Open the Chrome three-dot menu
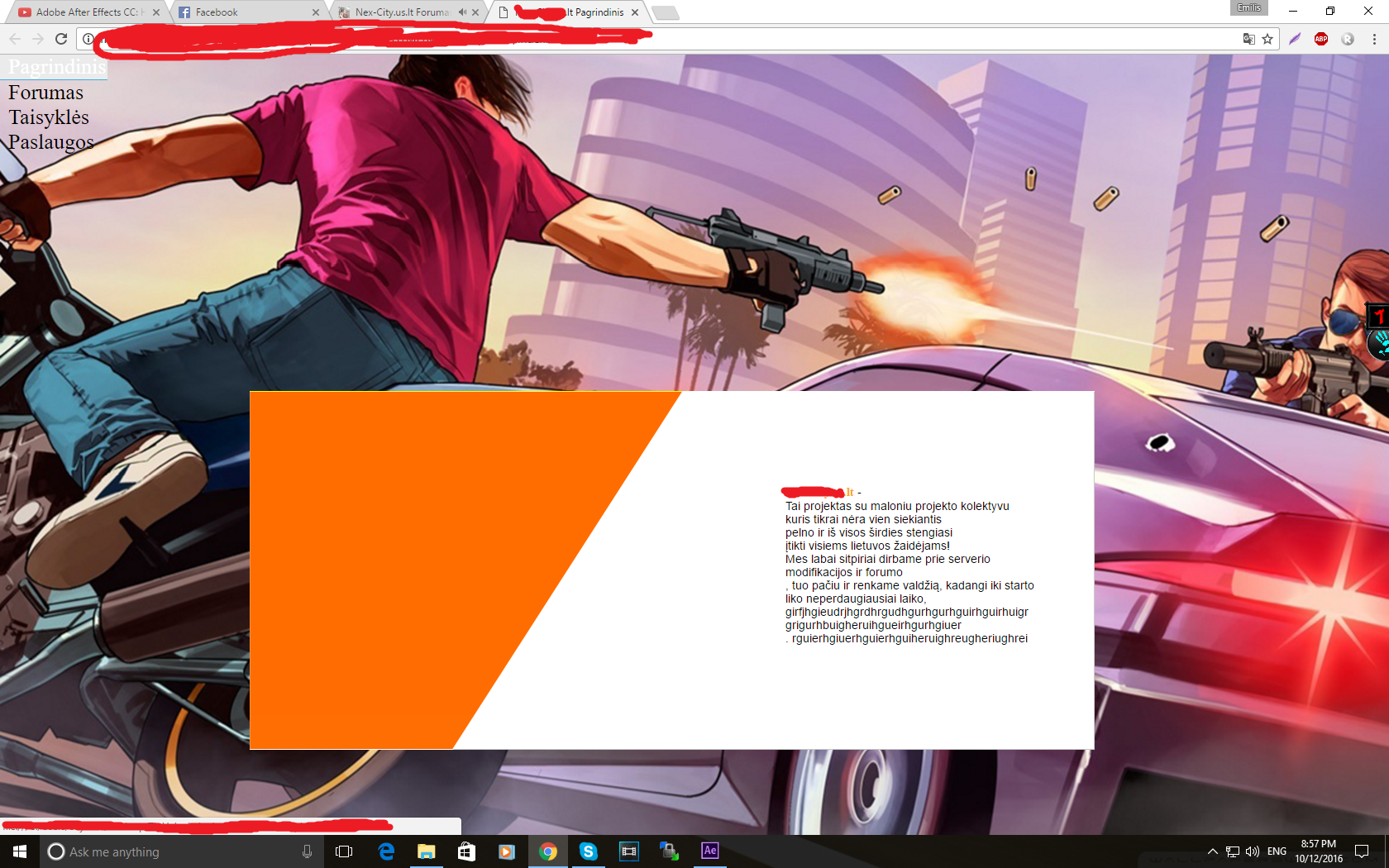 [x=1374, y=39]
